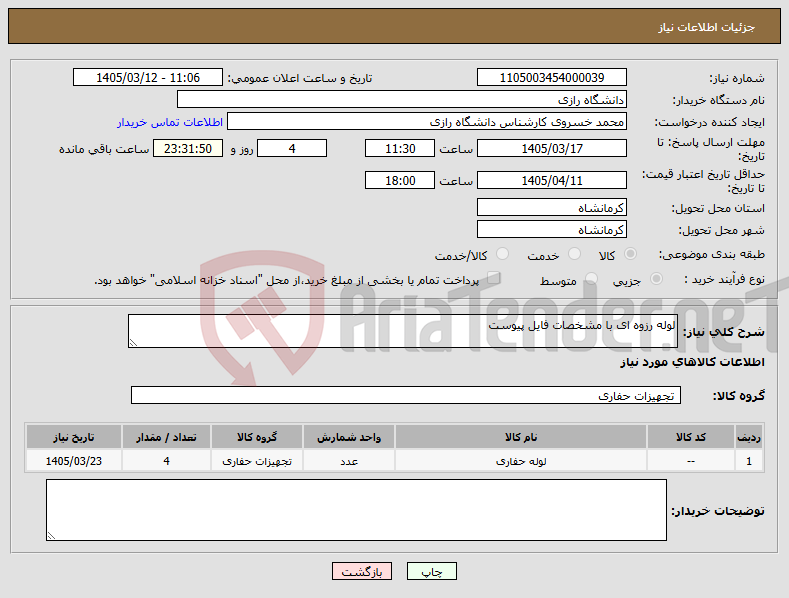Image resolution: width=789 pixels, height=598 pixels.
Task: Select the متوسط purchase type radio
Action: pyautogui.click(x=591, y=279)
